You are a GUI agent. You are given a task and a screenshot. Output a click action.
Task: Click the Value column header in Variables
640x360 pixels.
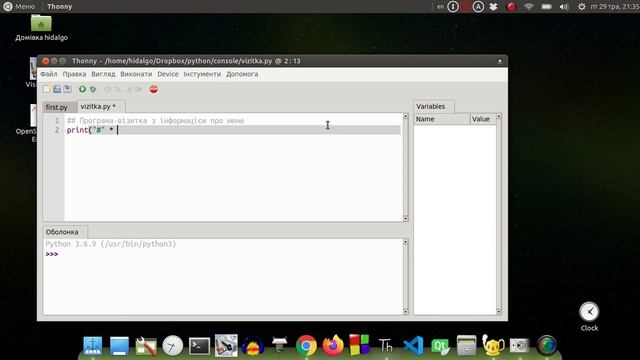pos(482,119)
